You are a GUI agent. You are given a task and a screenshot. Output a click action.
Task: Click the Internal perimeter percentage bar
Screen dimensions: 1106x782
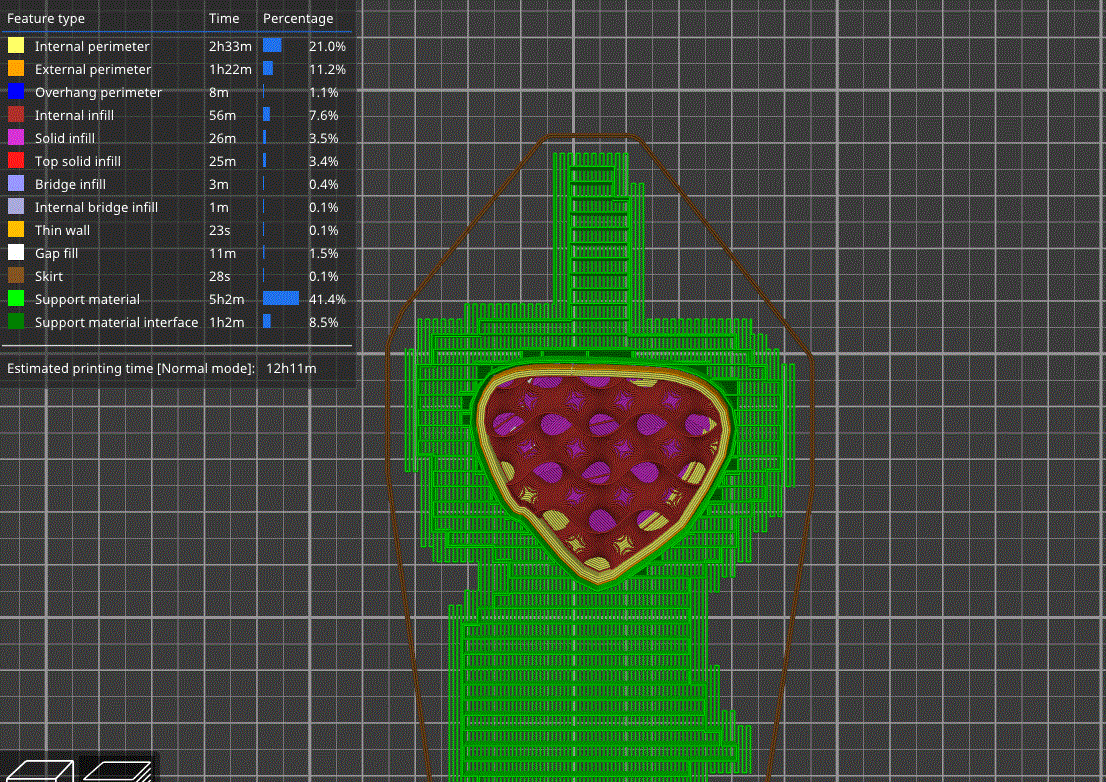coord(272,45)
